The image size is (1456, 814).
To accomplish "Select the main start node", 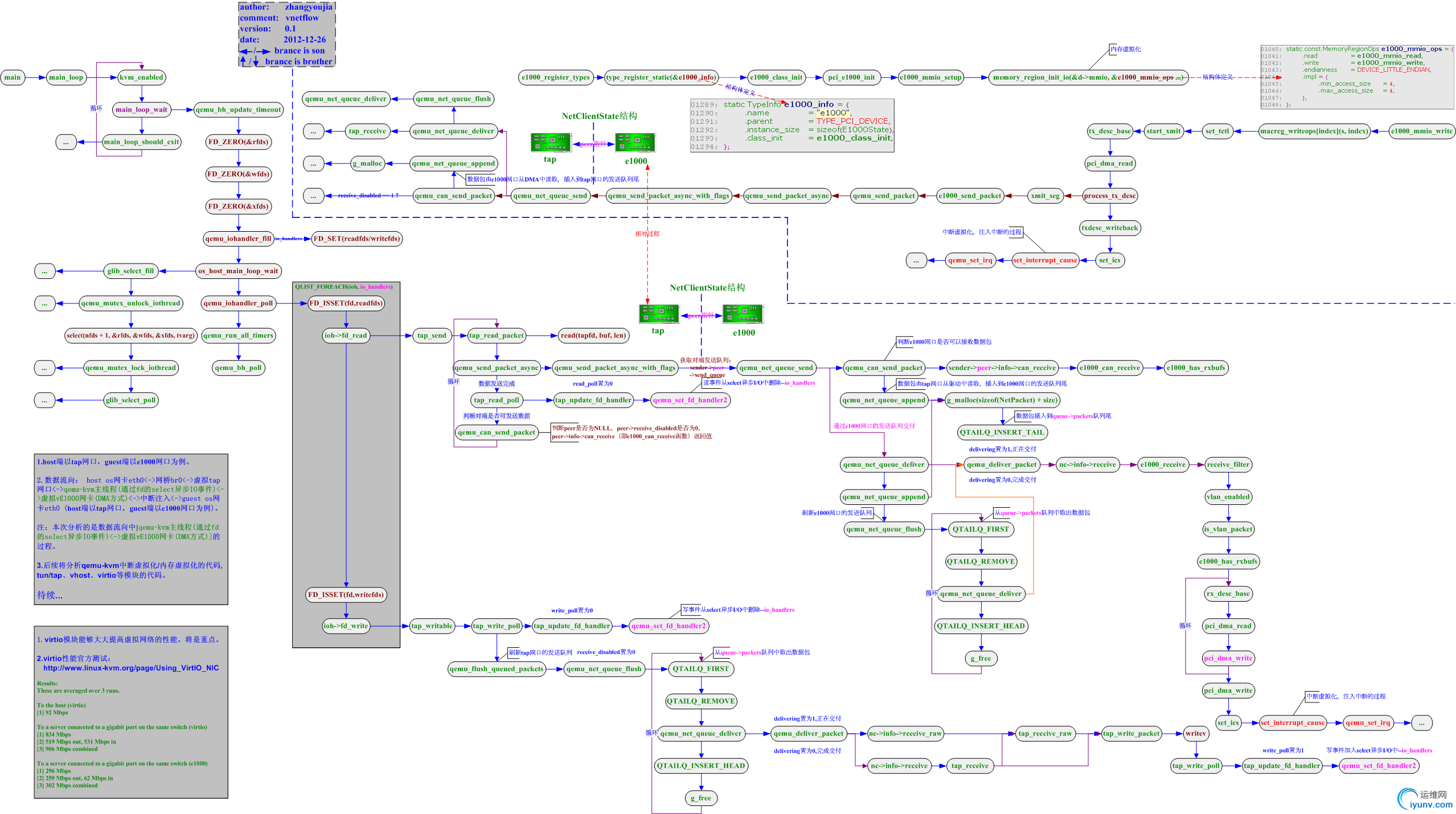I will tap(13, 77).
